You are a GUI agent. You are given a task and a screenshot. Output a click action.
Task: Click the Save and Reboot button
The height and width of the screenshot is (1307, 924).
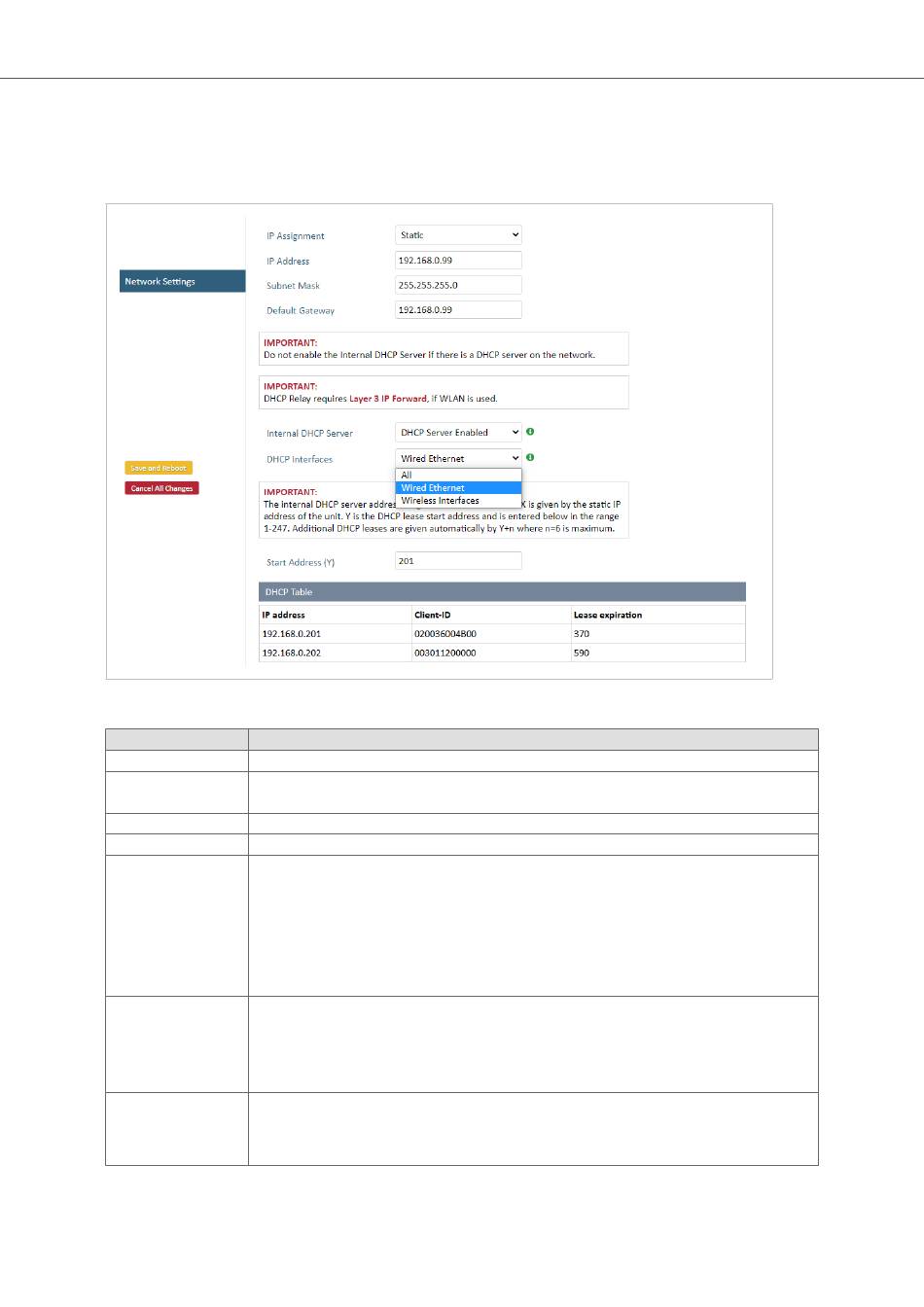coord(159,468)
